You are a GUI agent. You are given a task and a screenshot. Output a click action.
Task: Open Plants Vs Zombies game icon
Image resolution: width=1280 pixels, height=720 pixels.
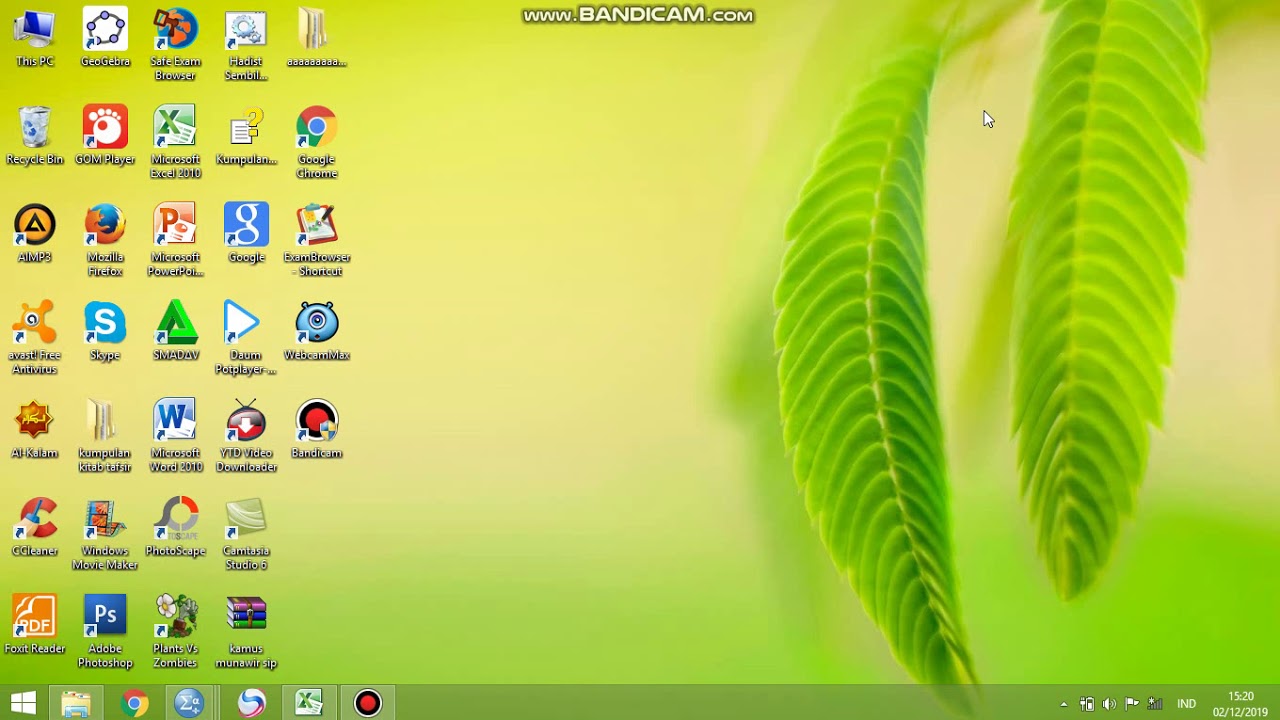coord(175,633)
